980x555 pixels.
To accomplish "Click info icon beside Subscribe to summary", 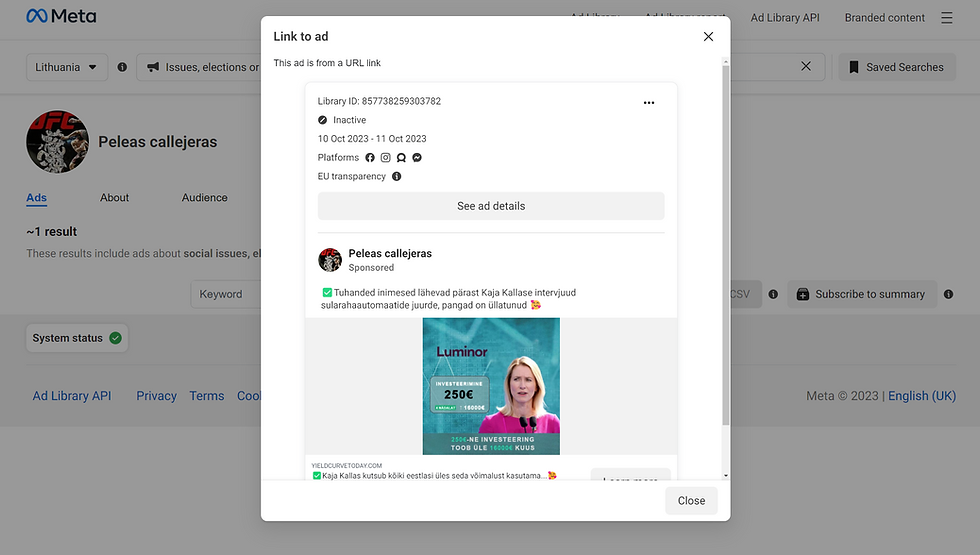I will [948, 294].
